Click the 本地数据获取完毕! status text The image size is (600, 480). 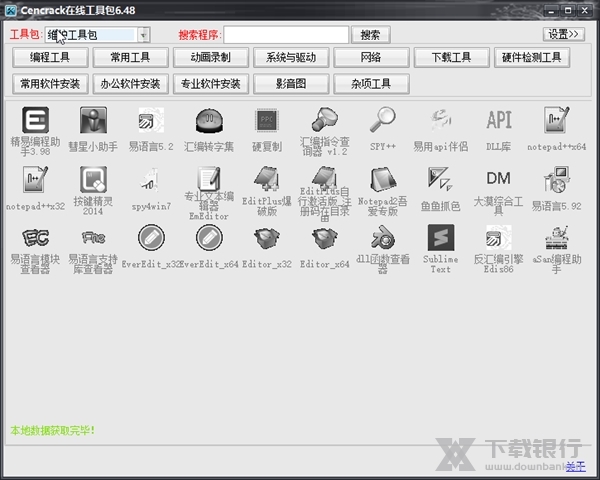pyautogui.click(x=52, y=430)
